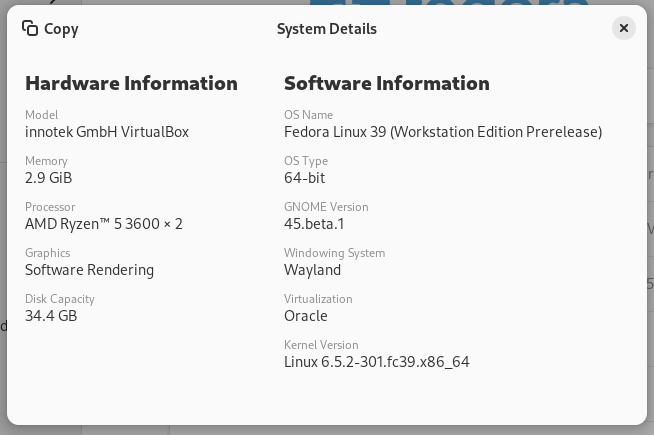Image resolution: width=654 pixels, height=435 pixels.
Task: Click the Software Rendering graphics value
Action: tap(89, 270)
